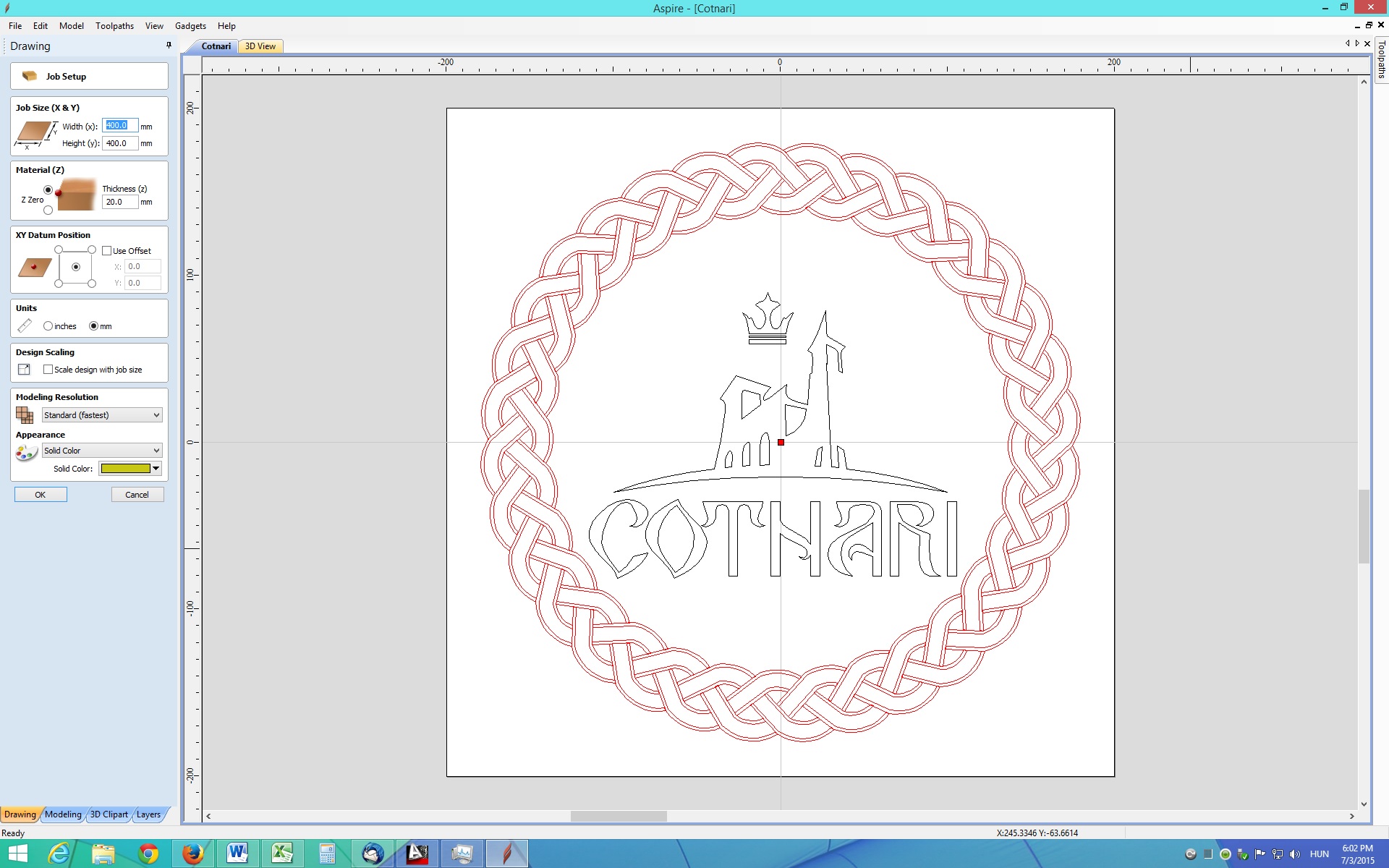
Task: Open the Help menu
Action: (x=226, y=26)
